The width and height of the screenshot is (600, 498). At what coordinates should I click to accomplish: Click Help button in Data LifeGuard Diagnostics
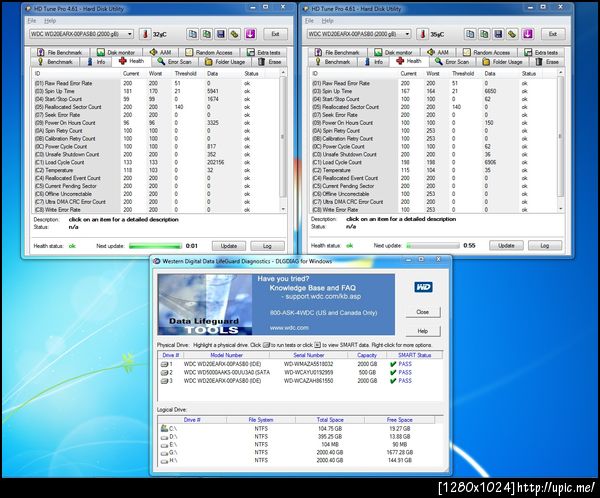point(423,331)
